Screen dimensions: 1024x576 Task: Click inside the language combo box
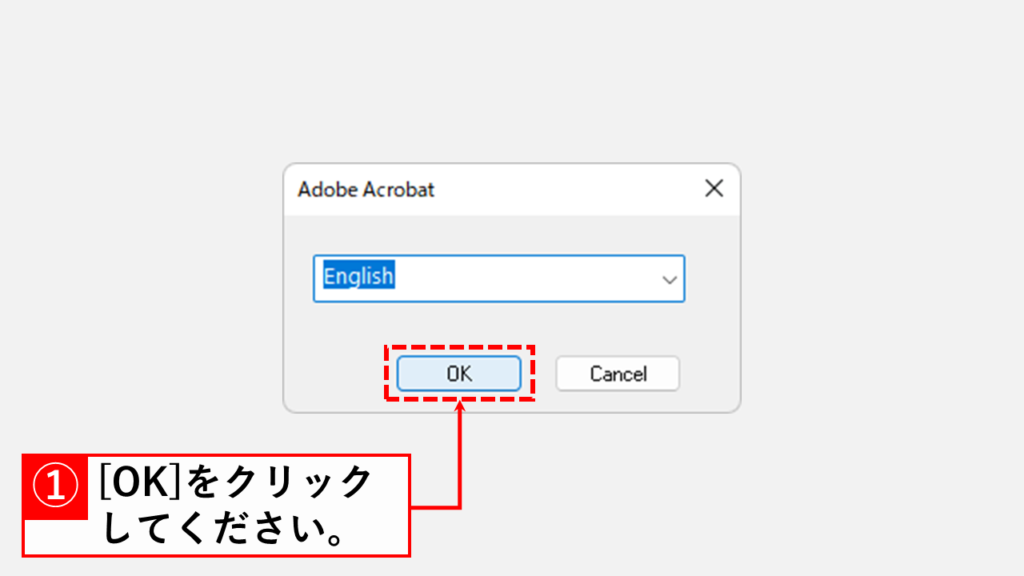pyautogui.click(x=498, y=278)
